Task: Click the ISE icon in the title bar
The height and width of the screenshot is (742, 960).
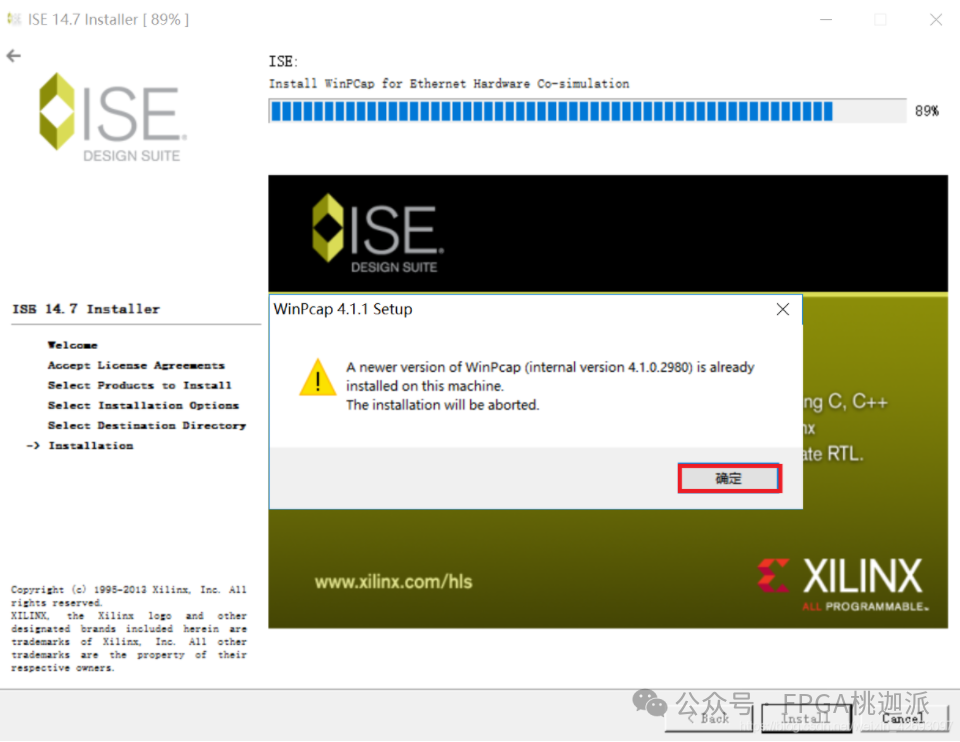Action: [x=13, y=18]
